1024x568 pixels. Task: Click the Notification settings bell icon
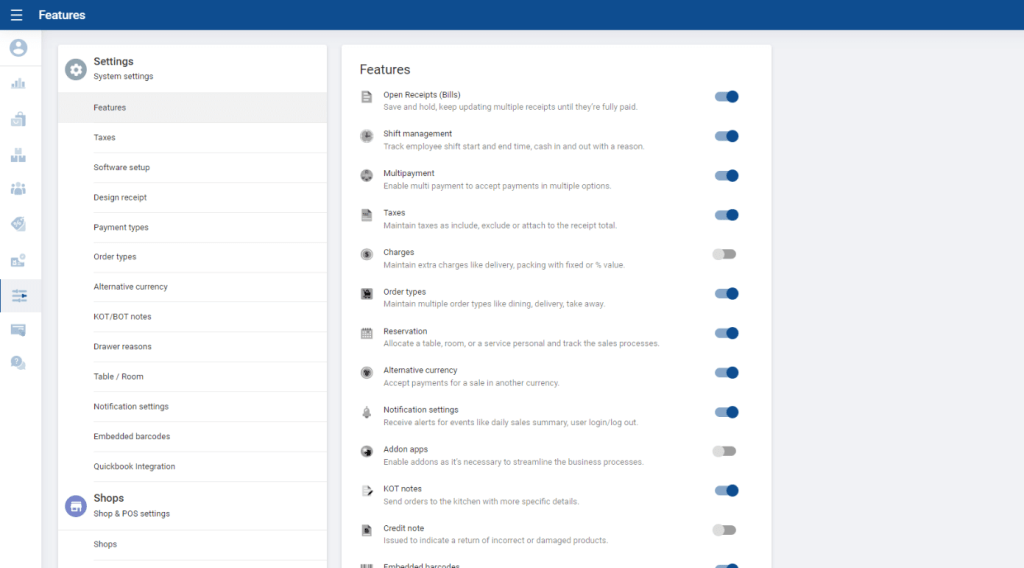[366, 412]
